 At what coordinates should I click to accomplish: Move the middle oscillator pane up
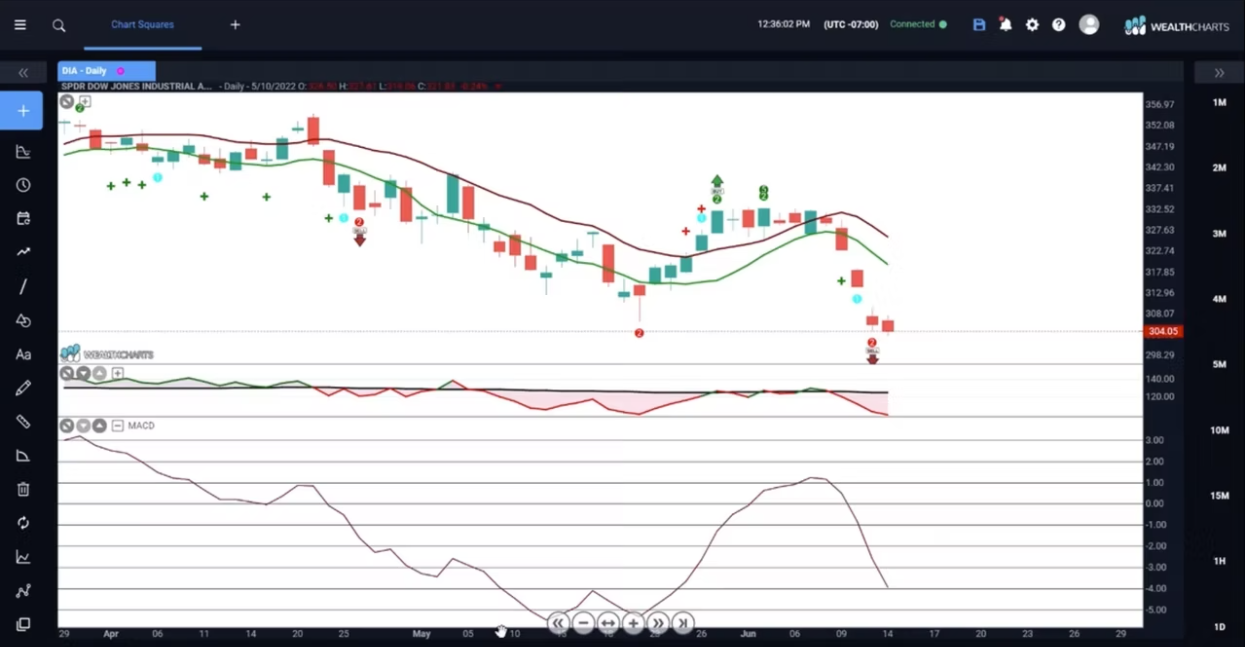tap(100, 374)
